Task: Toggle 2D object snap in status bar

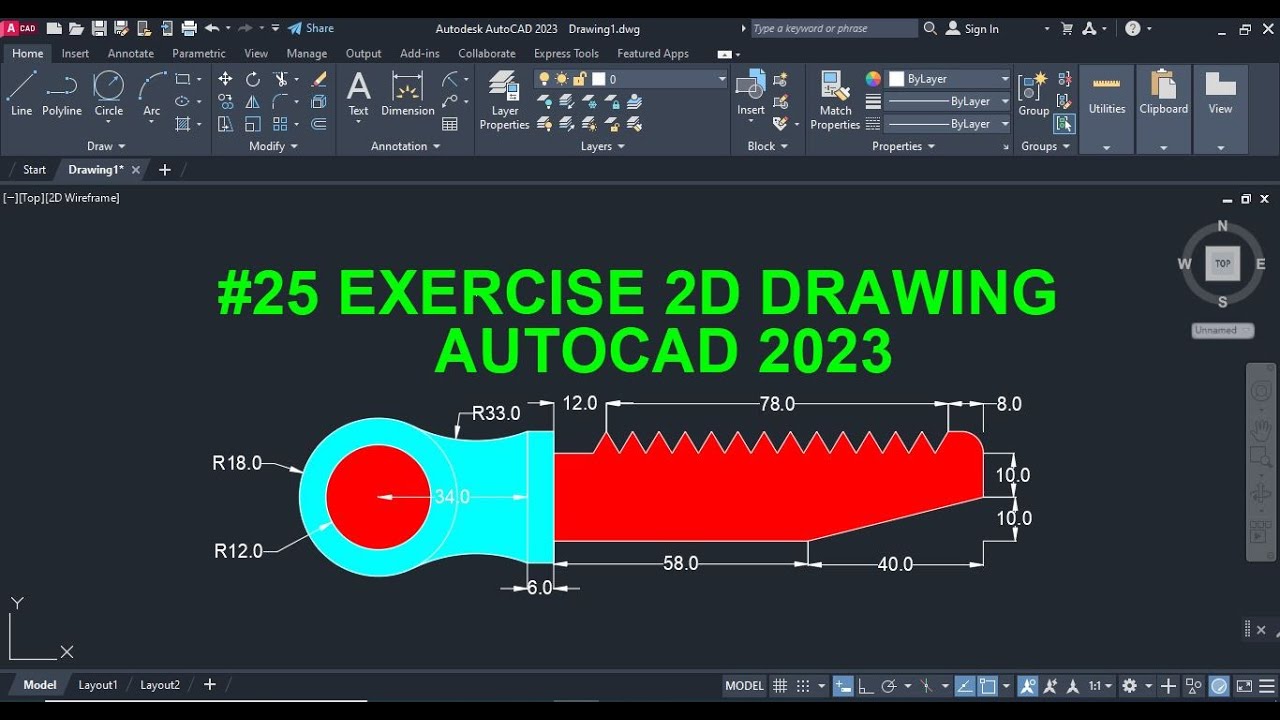Action: click(x=988, y=686)
